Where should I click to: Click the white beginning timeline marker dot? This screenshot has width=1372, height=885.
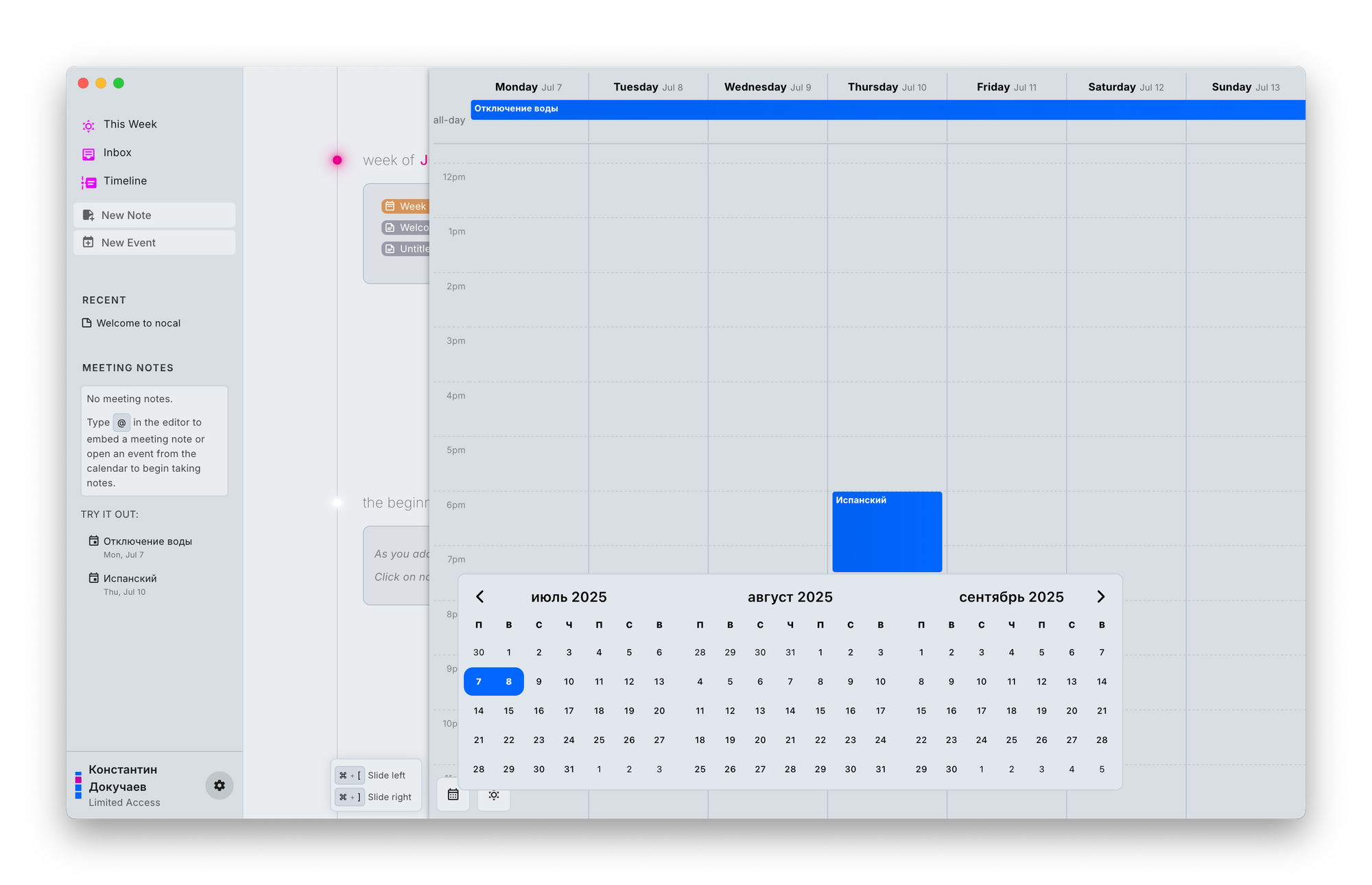click(337, 503)
